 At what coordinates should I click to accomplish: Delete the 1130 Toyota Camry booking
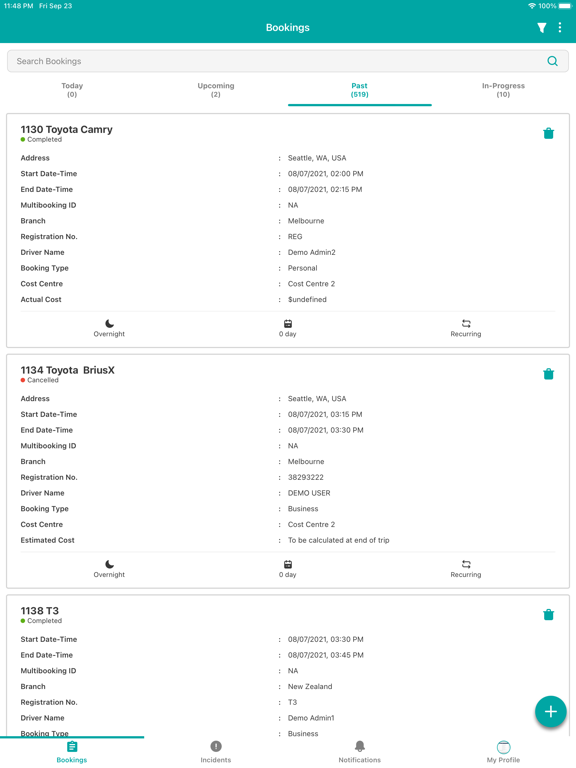click(x=548, y=133)
